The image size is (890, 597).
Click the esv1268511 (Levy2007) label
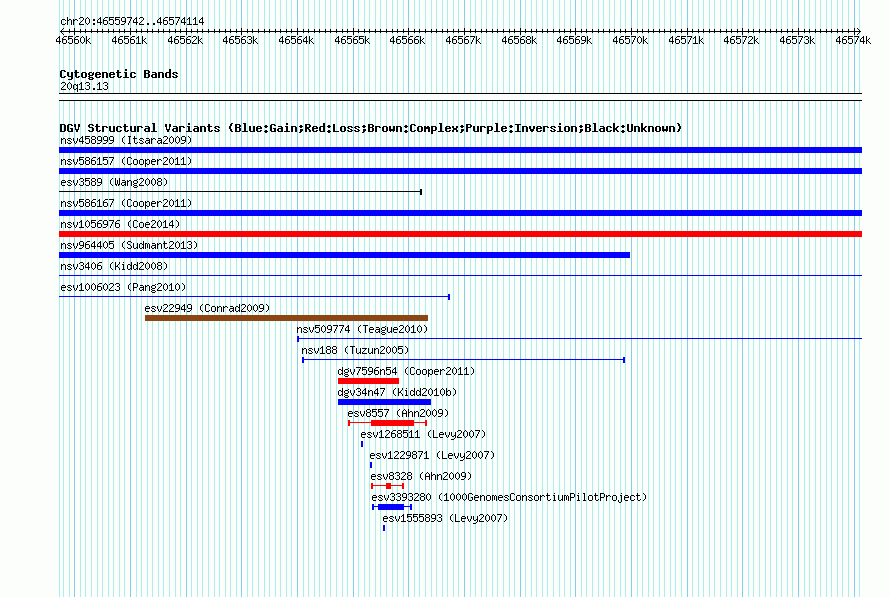click(x=423, y=434)
